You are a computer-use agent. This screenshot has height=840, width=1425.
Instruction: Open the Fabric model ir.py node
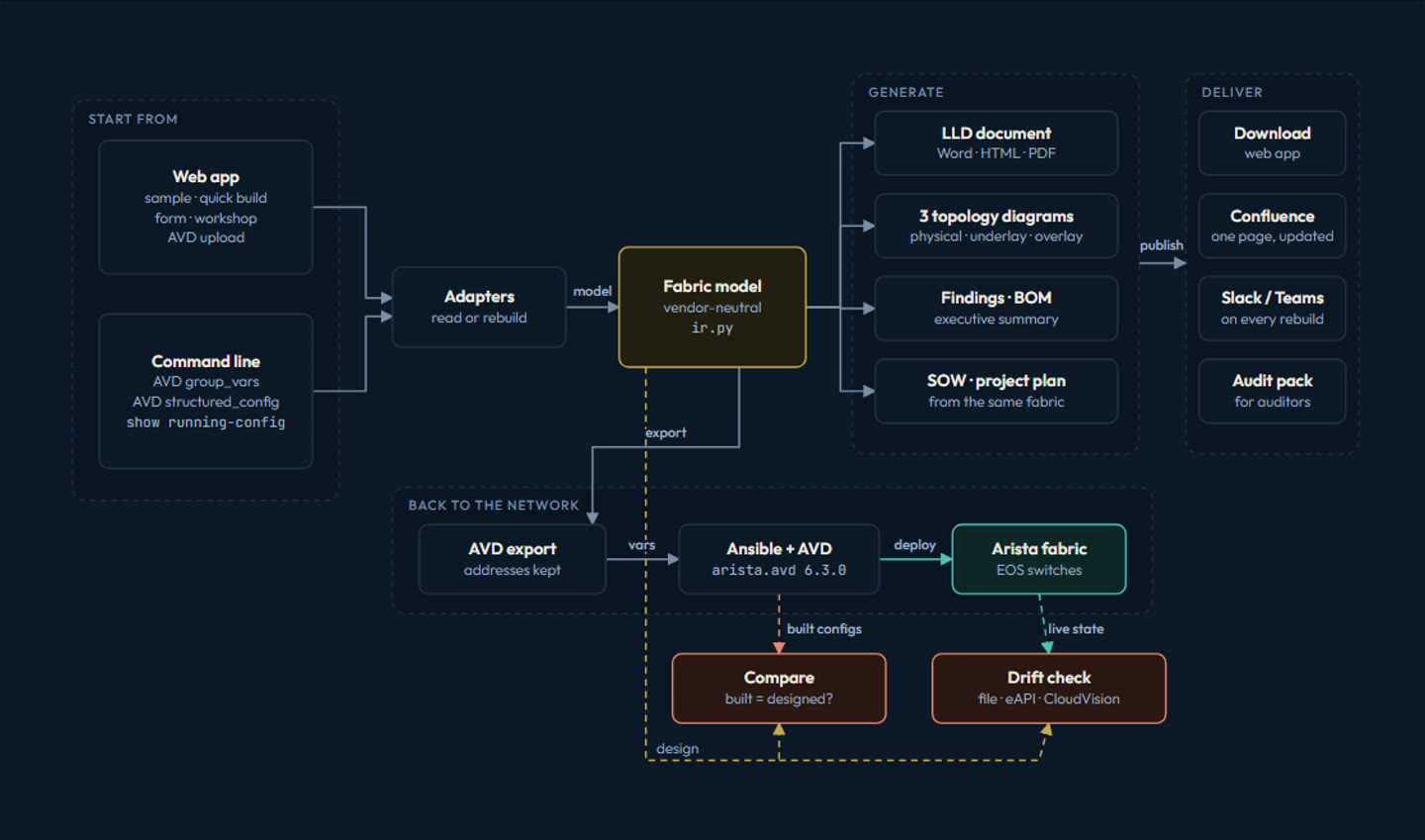click(712, 307)
